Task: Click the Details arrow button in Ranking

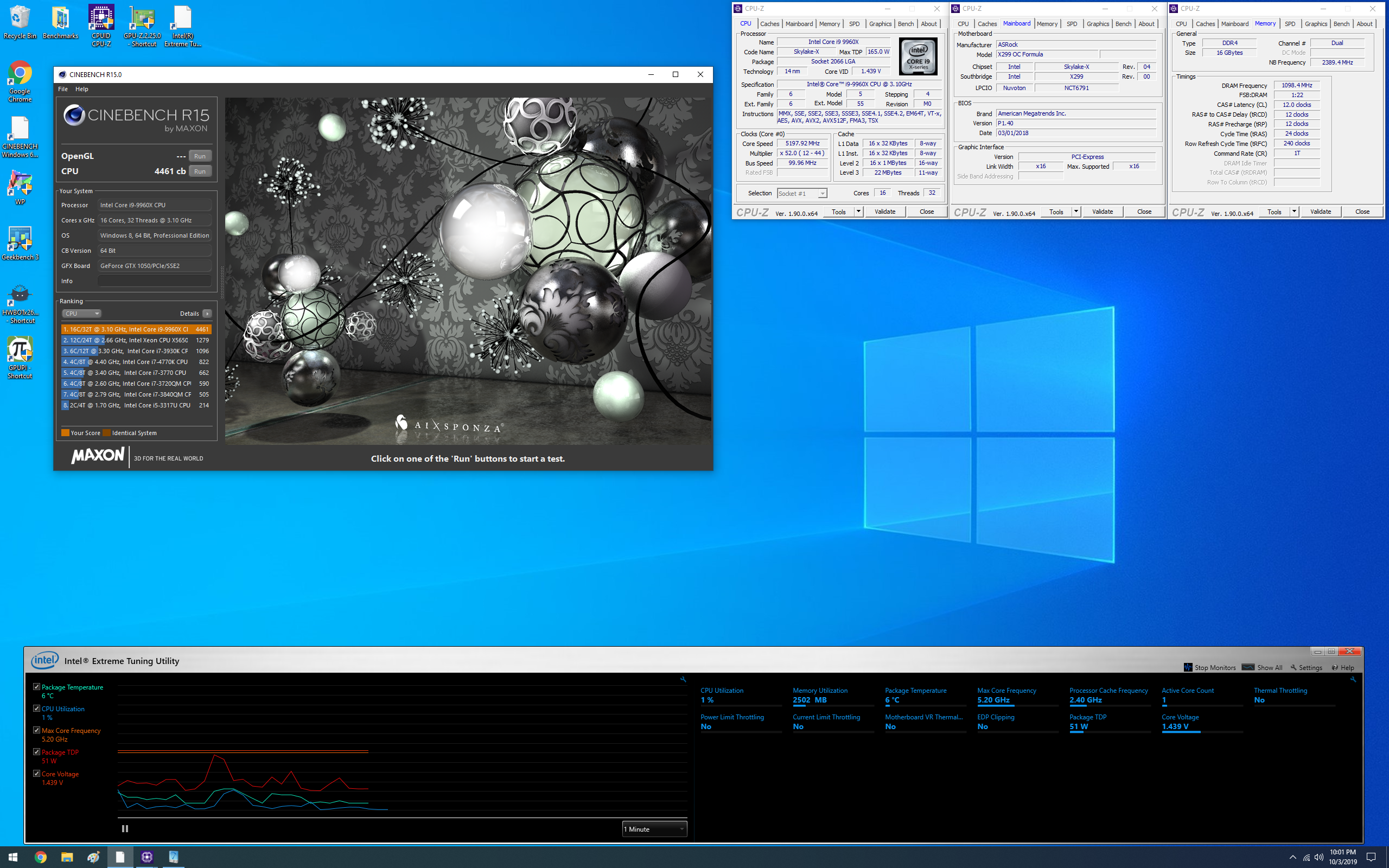Action: (x=207, y=314)
